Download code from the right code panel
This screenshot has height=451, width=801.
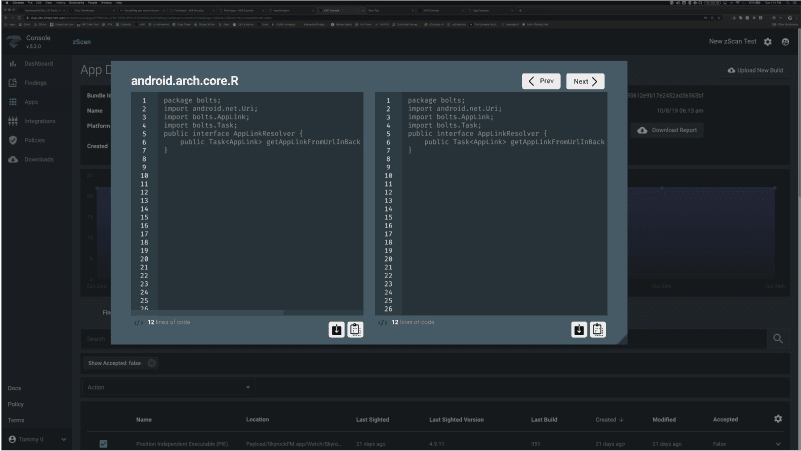coord(579,329)
